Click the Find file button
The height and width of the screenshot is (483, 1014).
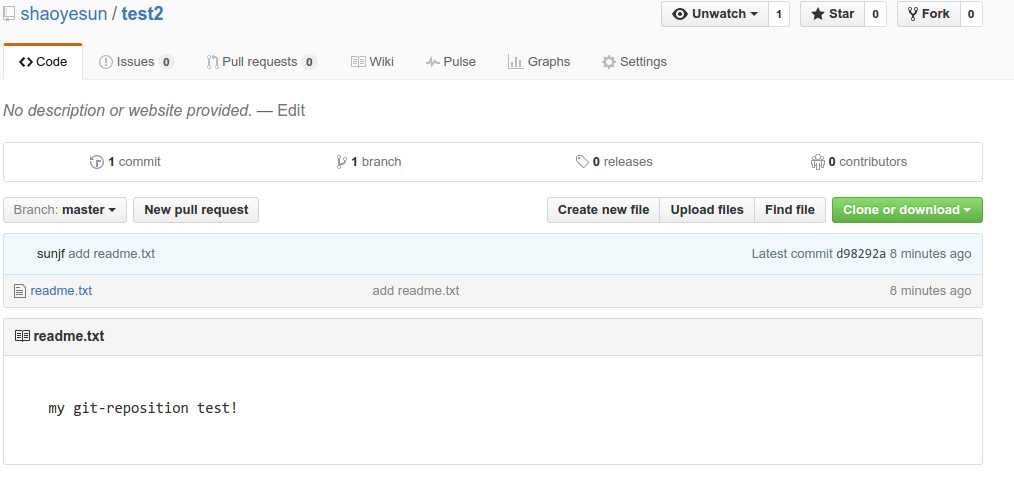[x=790, y=210]
